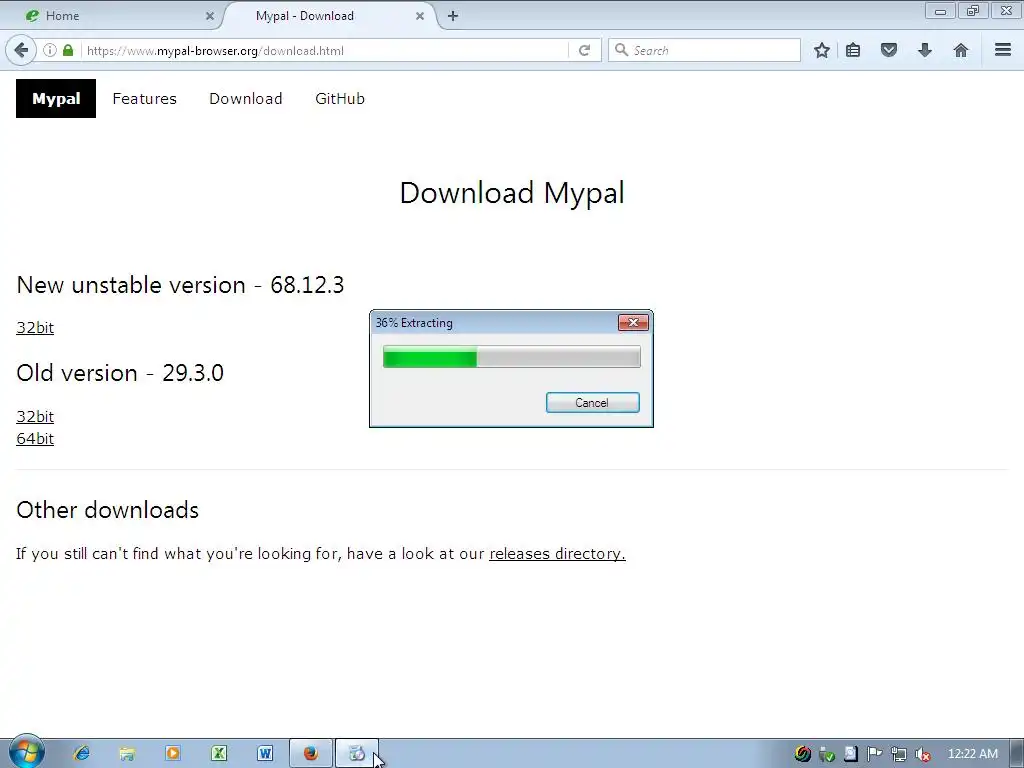Launch Word from the taskbar

(x=264, y=754)
